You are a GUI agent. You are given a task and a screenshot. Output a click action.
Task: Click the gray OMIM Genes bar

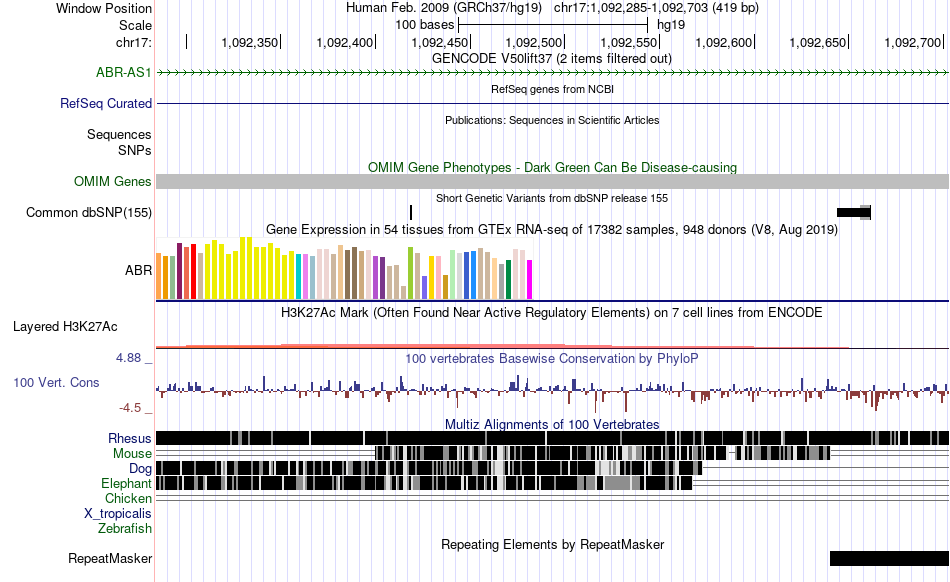tap(553, 182)
